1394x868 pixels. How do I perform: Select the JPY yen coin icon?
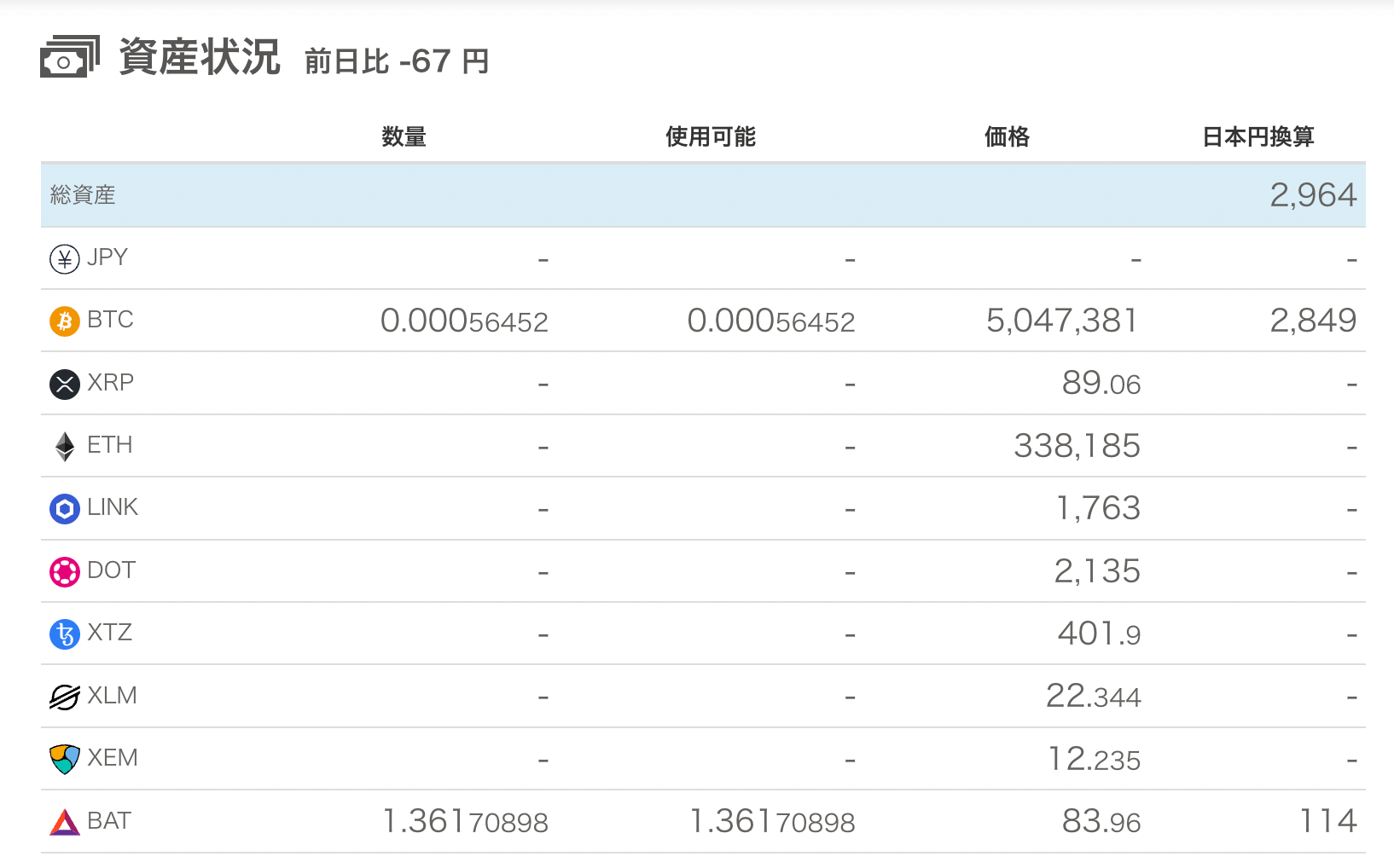(x=65, y=258)
